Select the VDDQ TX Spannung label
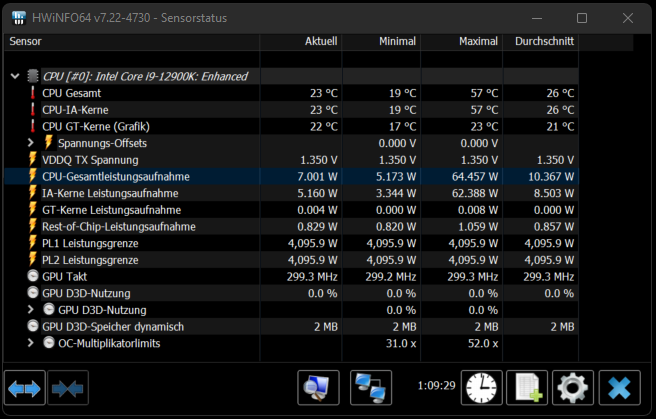Screen dimensions: 656x419 point(90,160)
